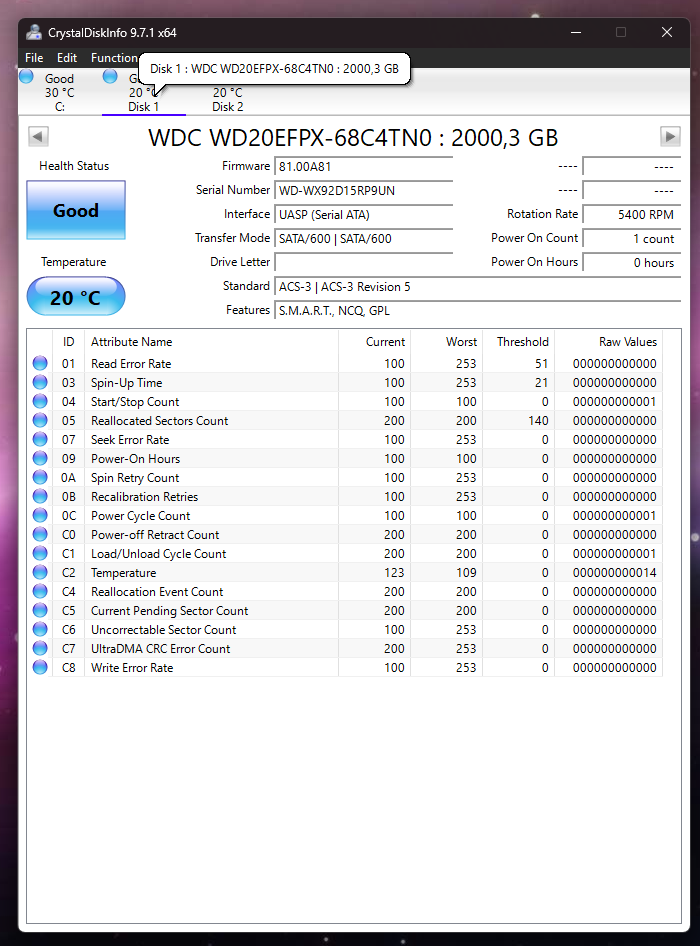The height and width of the screenshot is (946, 700).
Task: Click the blue health orb for C: drive
Action: 27,77
